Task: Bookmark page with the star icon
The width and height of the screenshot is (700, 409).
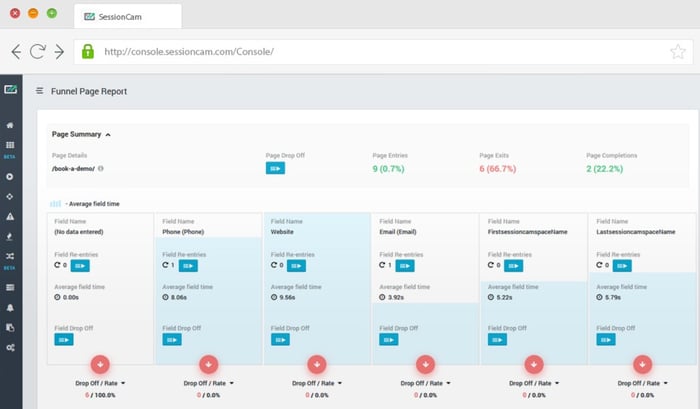Action: pos(678,51)
